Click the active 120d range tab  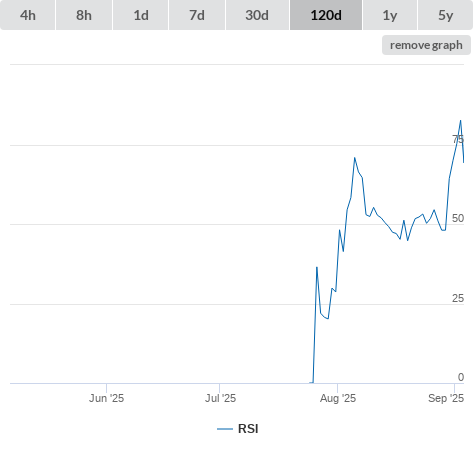tap(326, 15)
